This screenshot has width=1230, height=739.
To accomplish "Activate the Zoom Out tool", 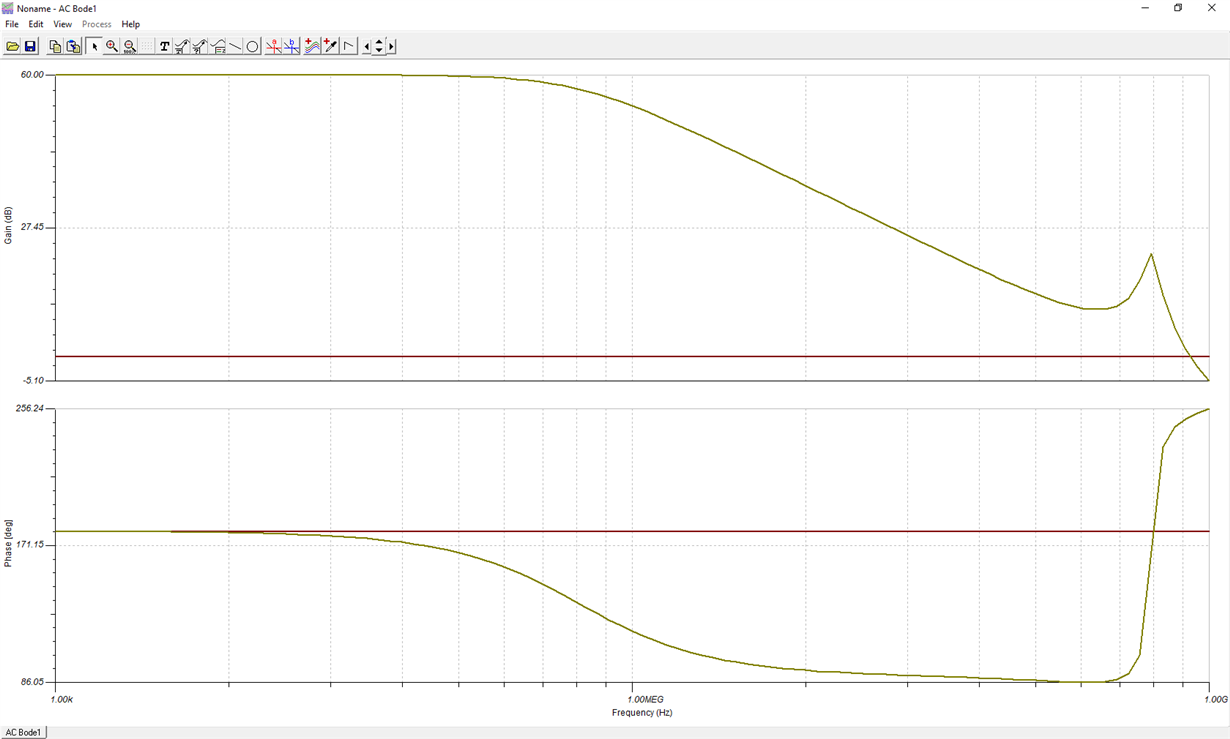I will click(x=129, y=46).
